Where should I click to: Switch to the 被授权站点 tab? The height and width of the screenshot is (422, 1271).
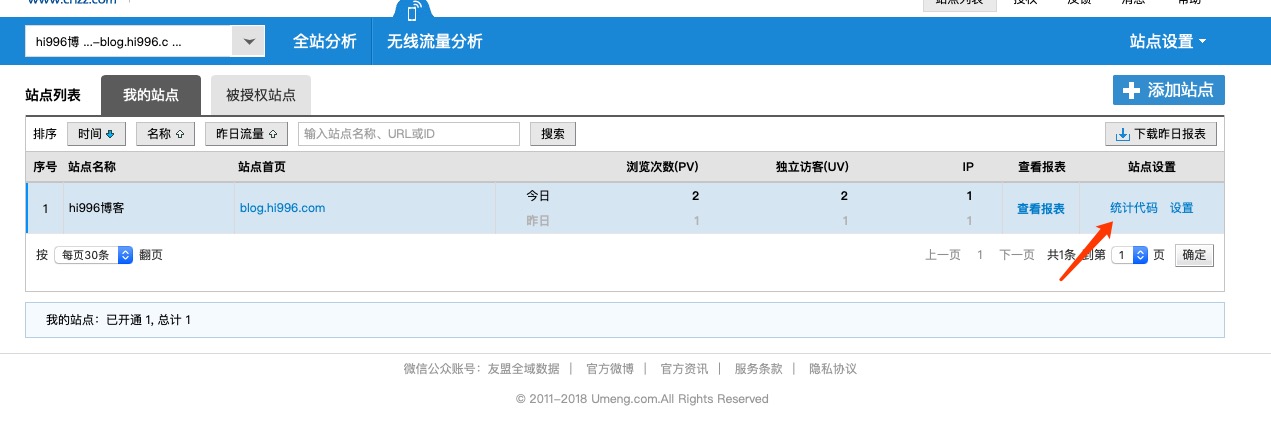(260, 95)
